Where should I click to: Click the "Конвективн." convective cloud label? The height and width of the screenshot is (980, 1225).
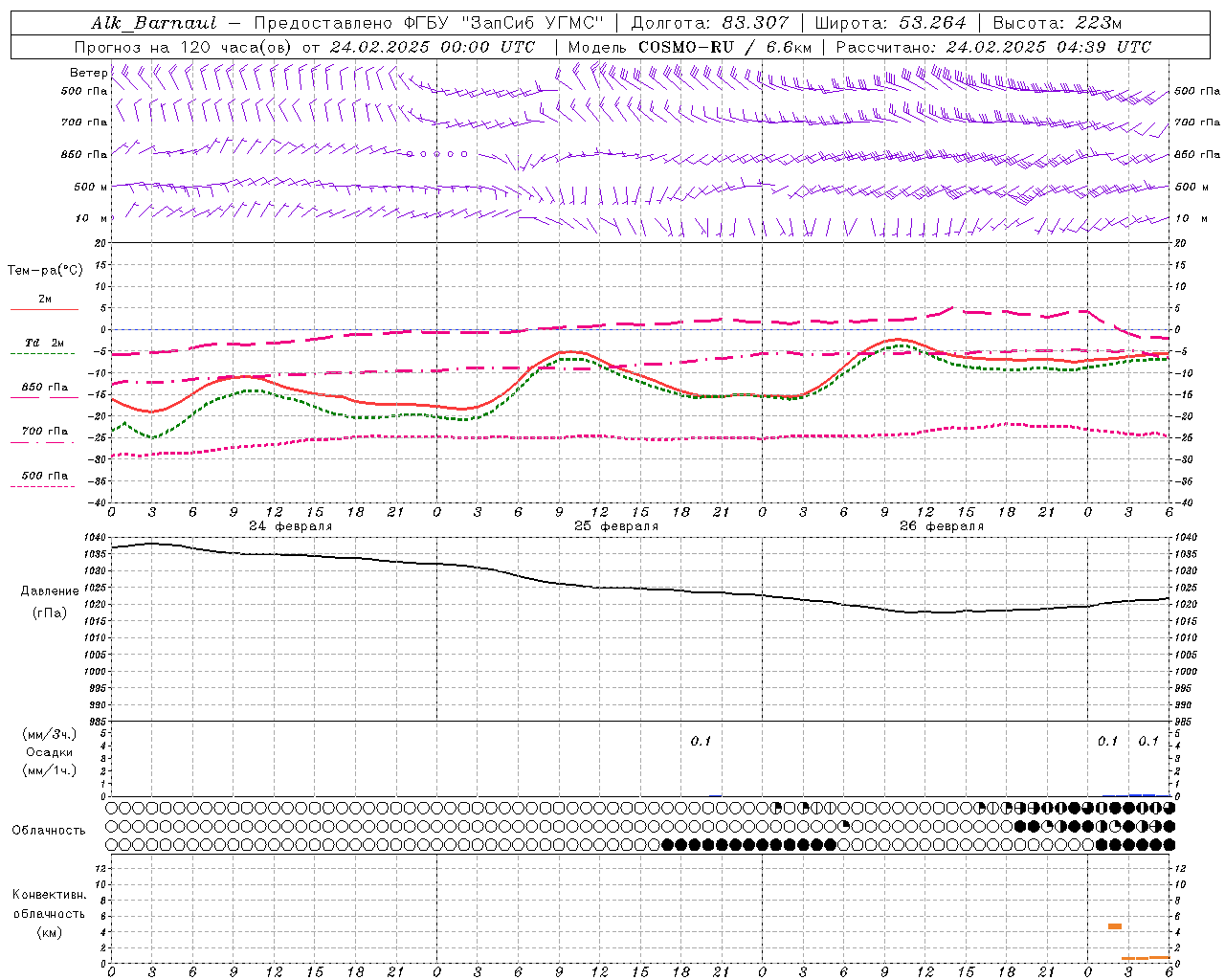click(x=49, y=895)
